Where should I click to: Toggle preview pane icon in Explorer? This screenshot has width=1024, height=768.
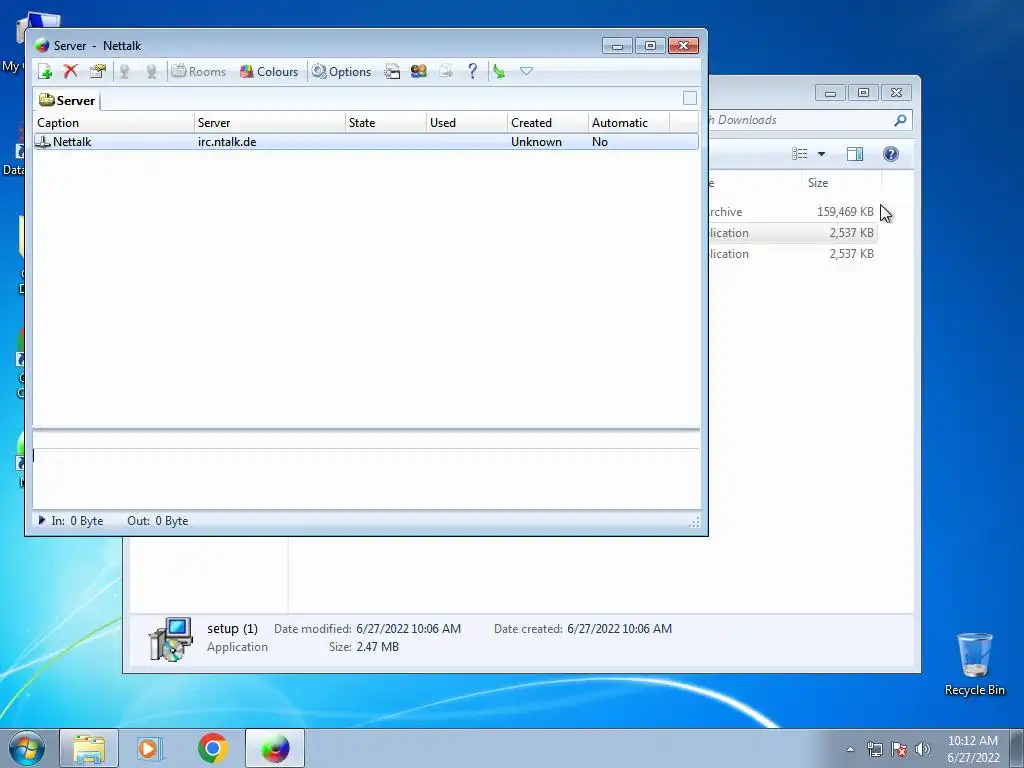[x=855, y=154]
